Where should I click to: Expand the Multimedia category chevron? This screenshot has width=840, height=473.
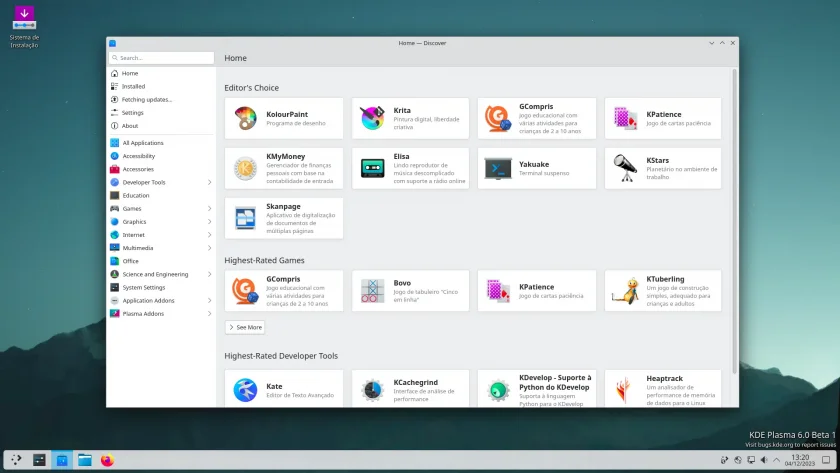click(209, 248)
